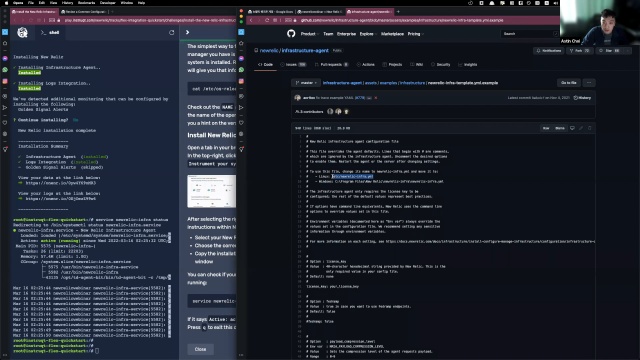The width and height of the screenshot is (640, 360).
Task: View the Raw file contents
Action: tap(546, 128)
